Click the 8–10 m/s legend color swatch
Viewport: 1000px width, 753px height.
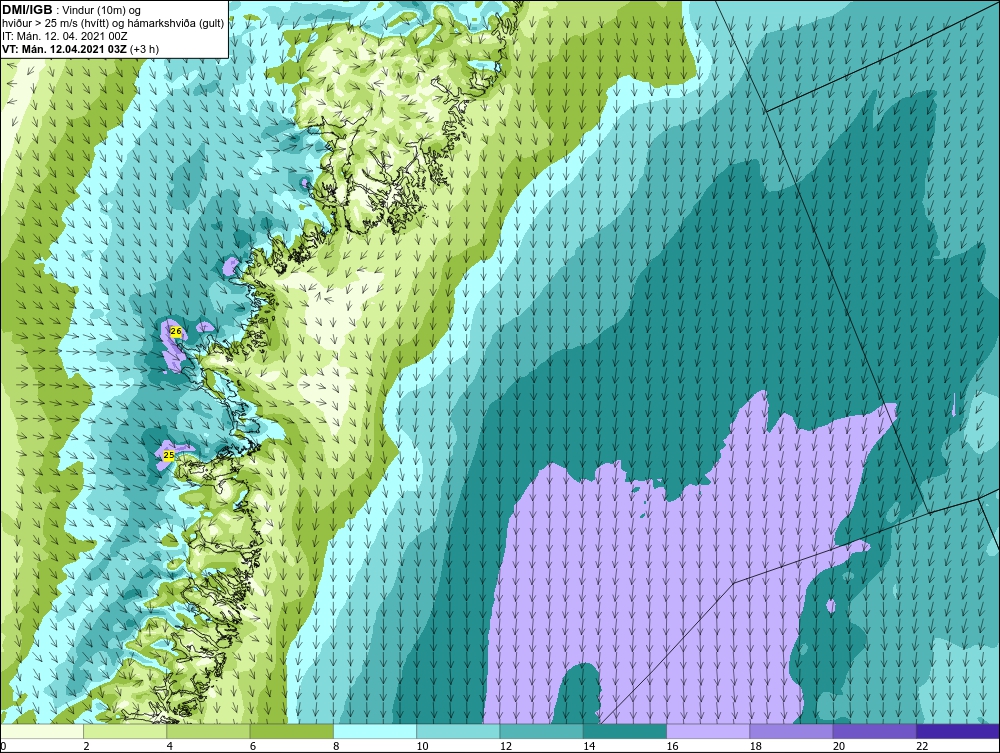pyautogui.click(x=375, y=731)
